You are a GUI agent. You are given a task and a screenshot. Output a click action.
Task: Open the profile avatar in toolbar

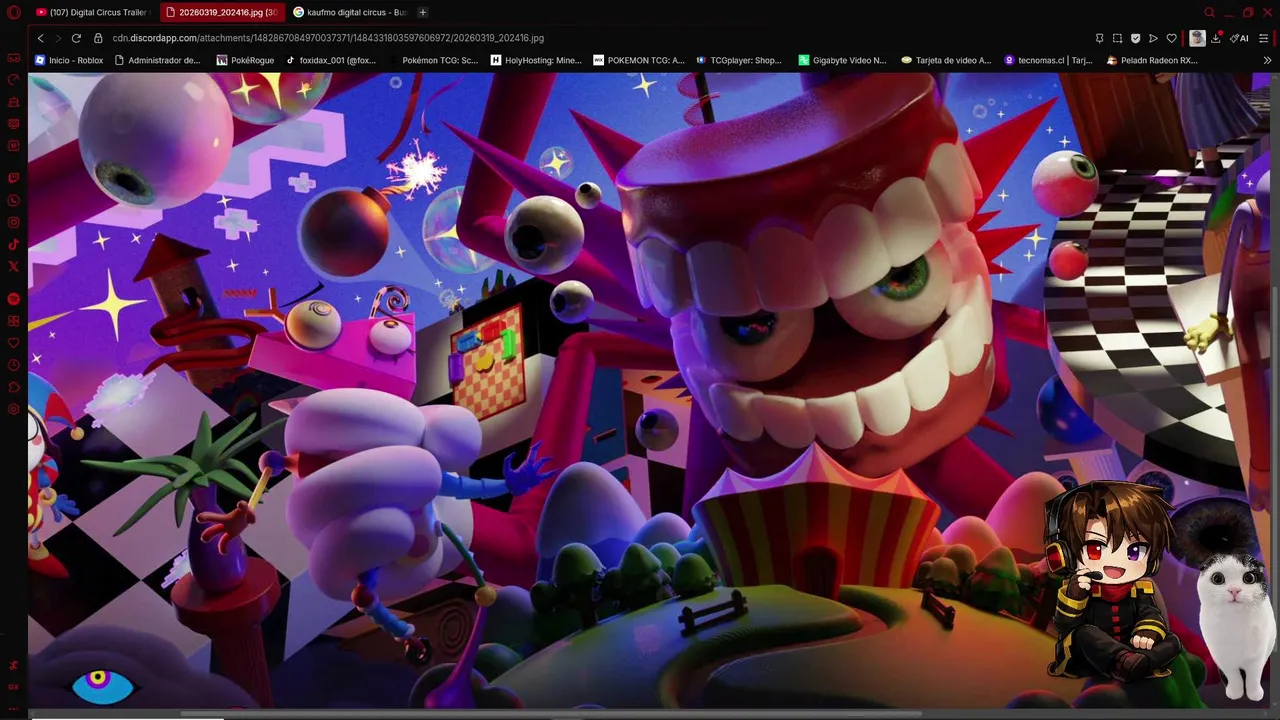click(x=1197, y=38)
